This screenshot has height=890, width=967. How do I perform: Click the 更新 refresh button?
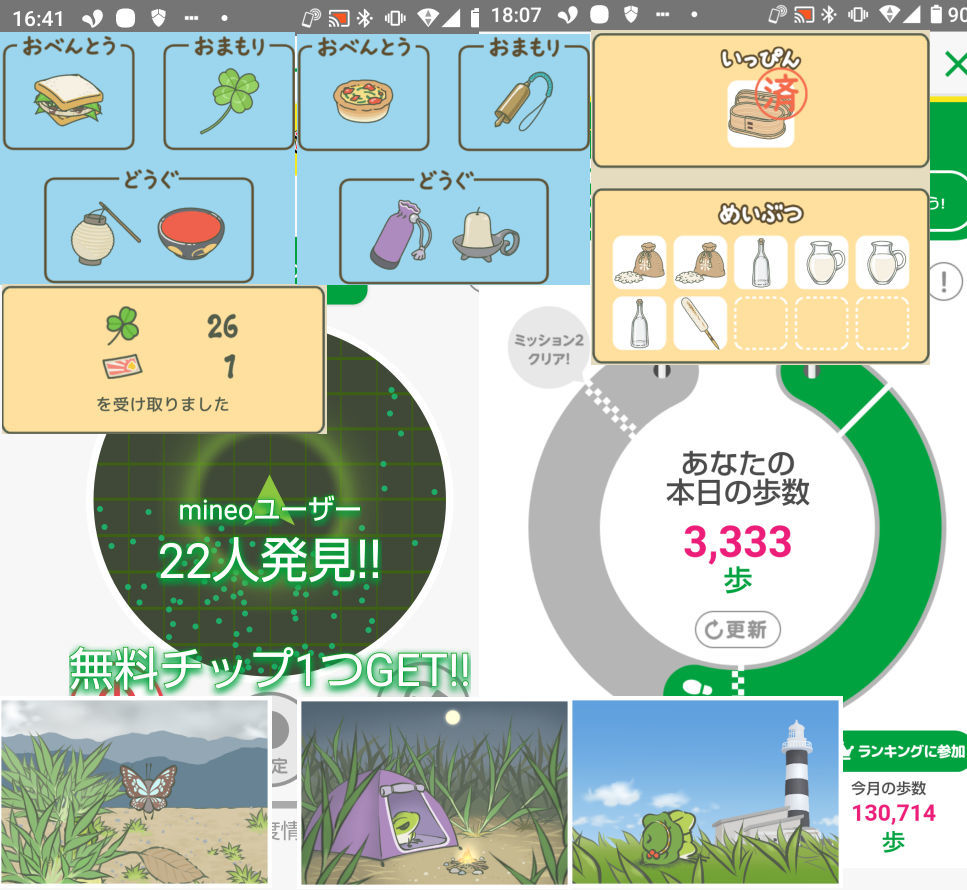click(x=738, y=630)
